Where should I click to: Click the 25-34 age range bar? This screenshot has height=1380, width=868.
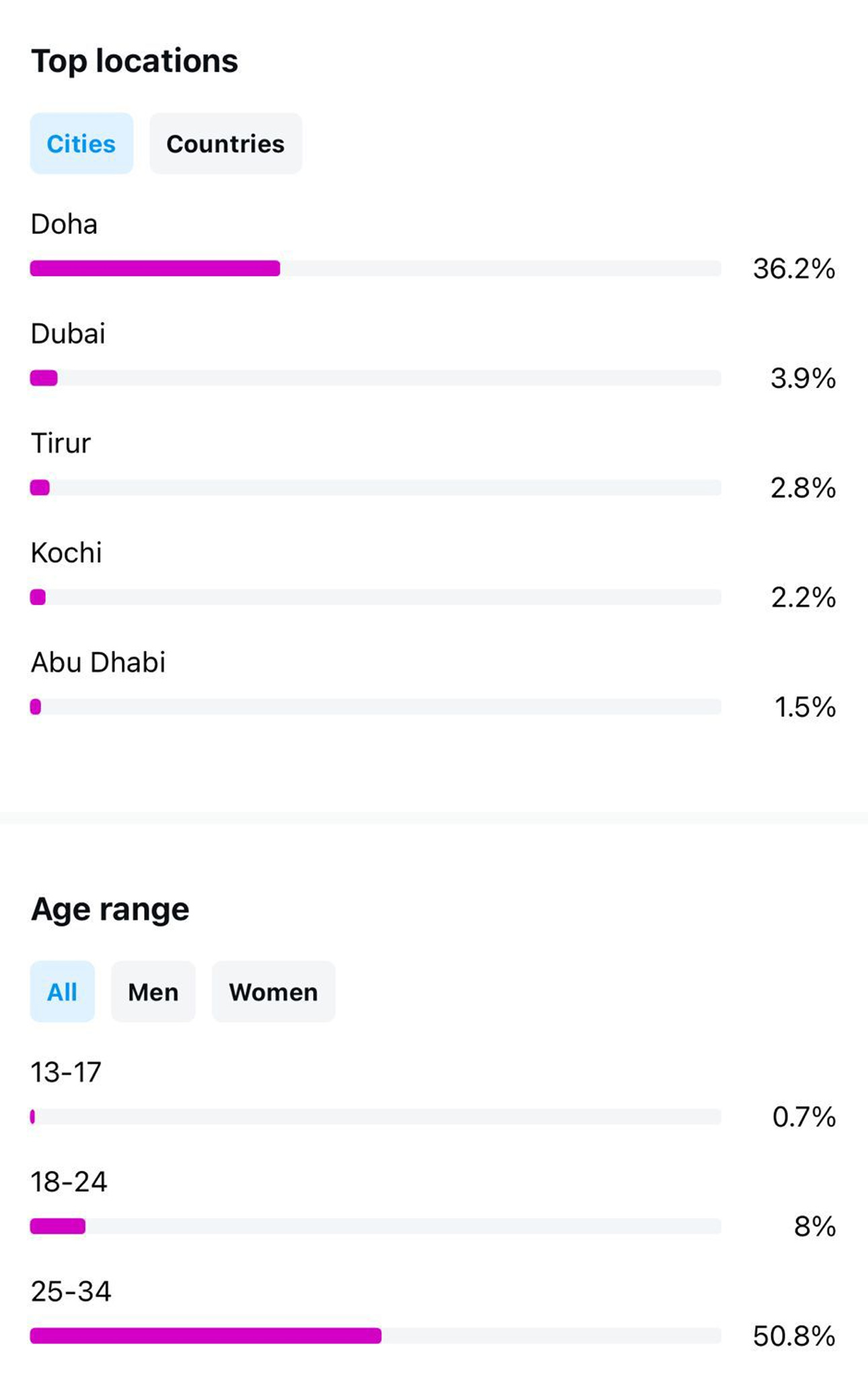(x=375, y=1336)
